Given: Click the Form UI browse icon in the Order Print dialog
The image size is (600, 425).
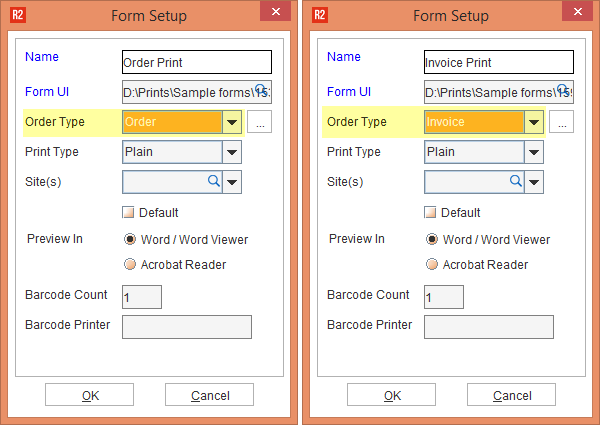Looking at the screenshot, I should pyautogui.click(x=264, y=88).
